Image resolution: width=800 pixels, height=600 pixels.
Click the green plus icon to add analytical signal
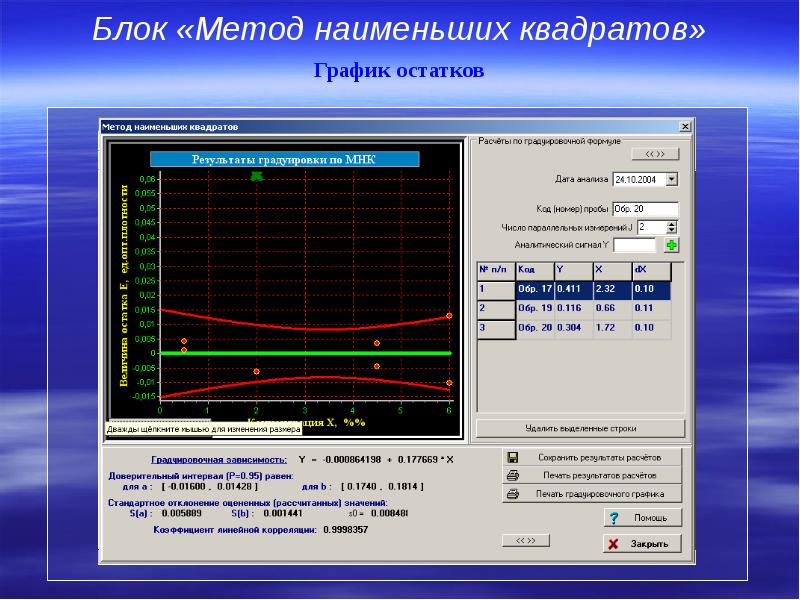coord(672,245)
